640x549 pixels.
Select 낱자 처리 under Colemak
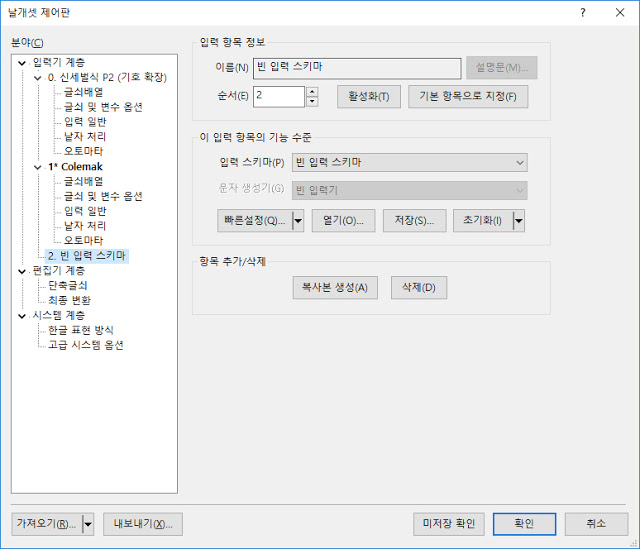(85, 226)
